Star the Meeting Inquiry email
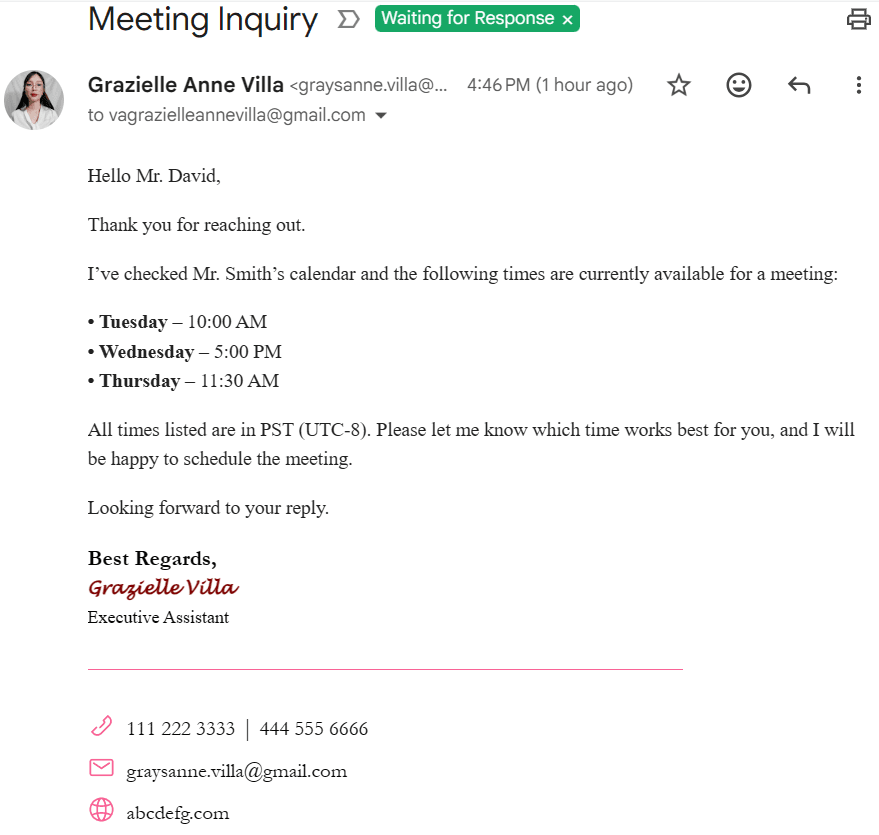This screenshot has height=835, width=879. tap(679, 85)
